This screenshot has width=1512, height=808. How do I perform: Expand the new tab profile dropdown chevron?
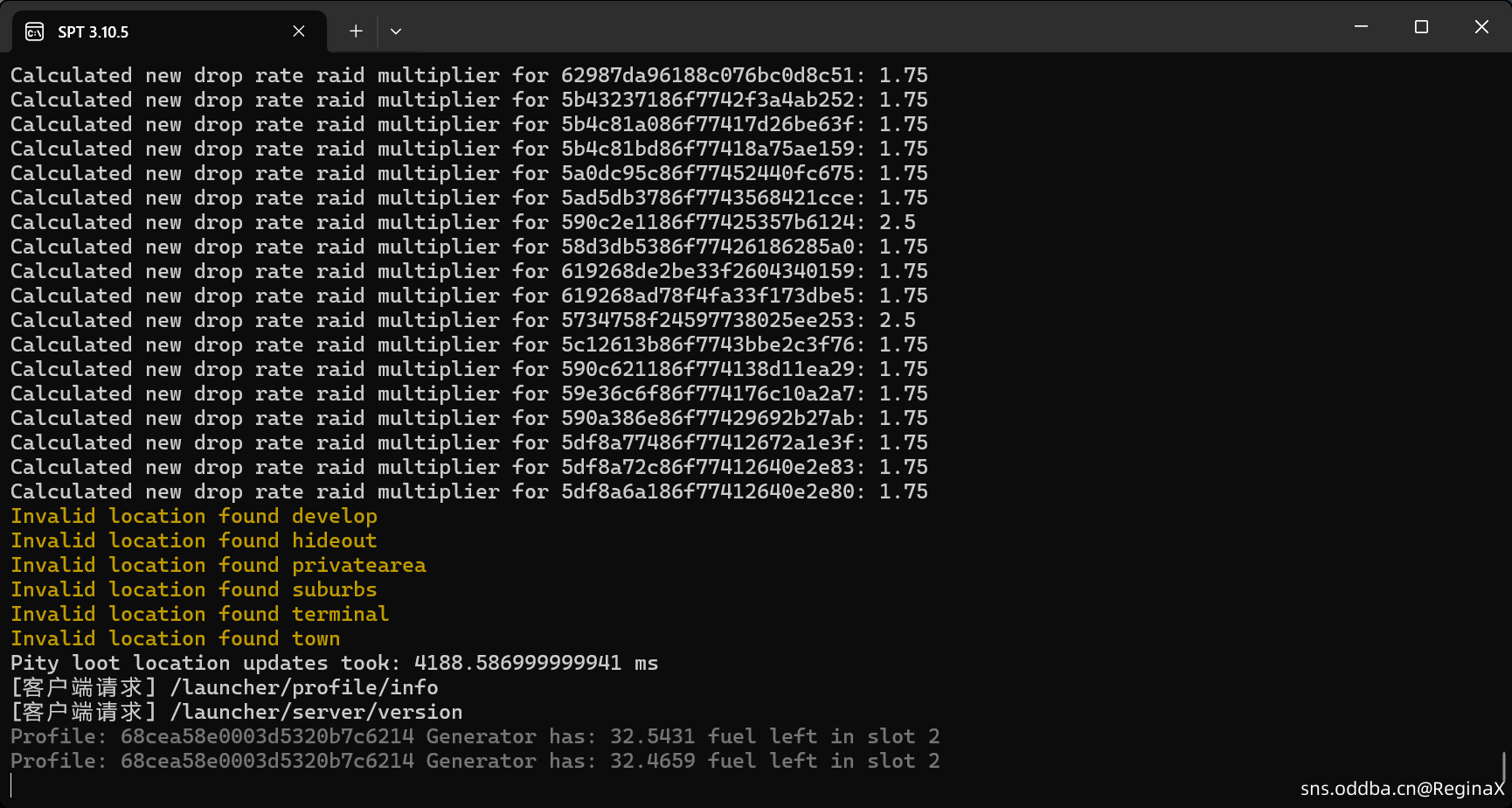[x=396, y=31]
